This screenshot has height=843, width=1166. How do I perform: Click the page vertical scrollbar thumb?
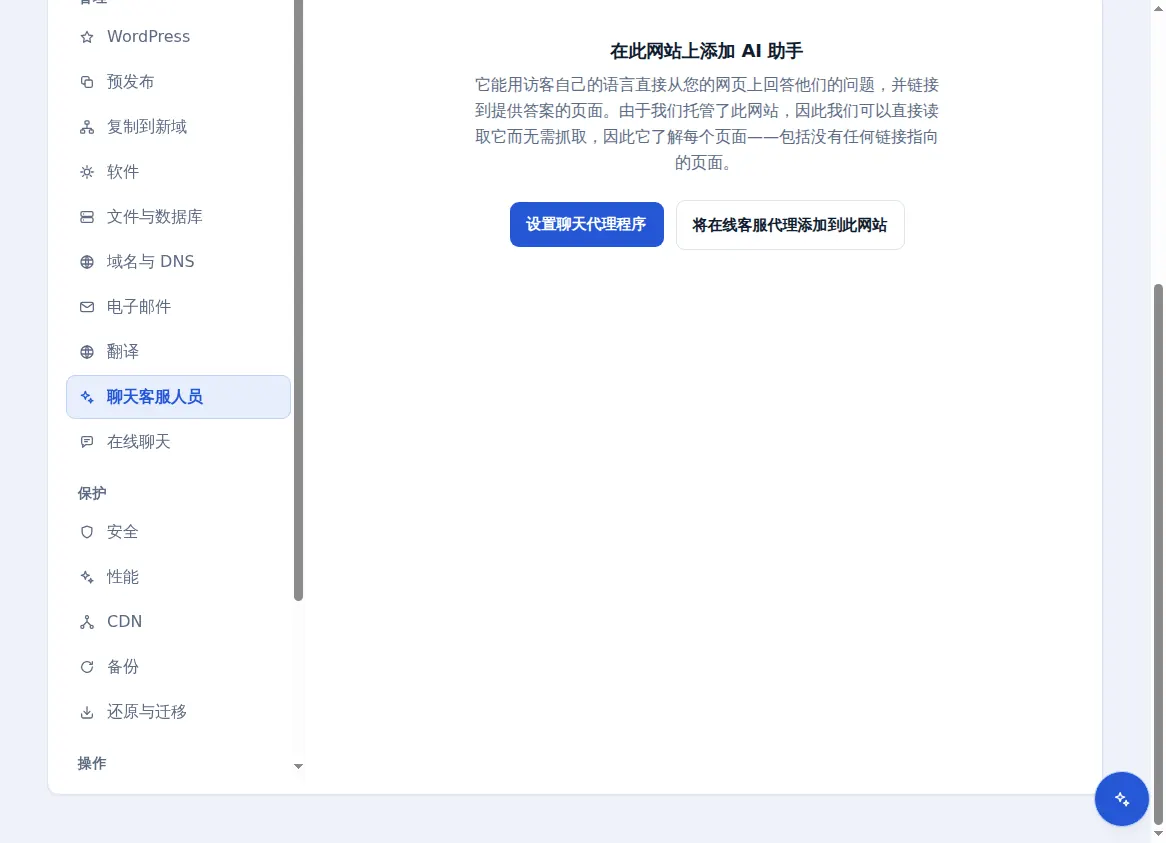(x=1158, y=554)
